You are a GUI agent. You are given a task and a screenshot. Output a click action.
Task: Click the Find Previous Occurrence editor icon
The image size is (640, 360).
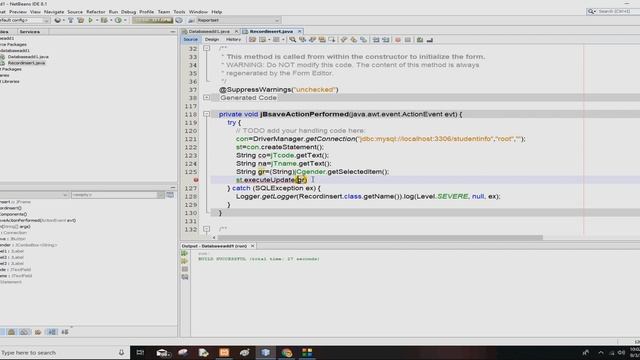click(x=302, y=40)
